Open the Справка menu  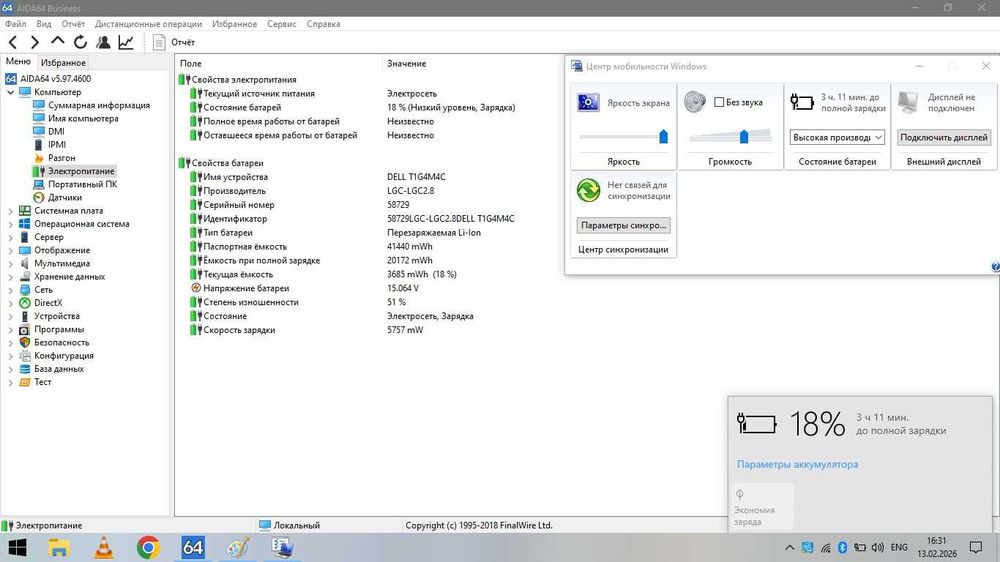coord(323,24)
